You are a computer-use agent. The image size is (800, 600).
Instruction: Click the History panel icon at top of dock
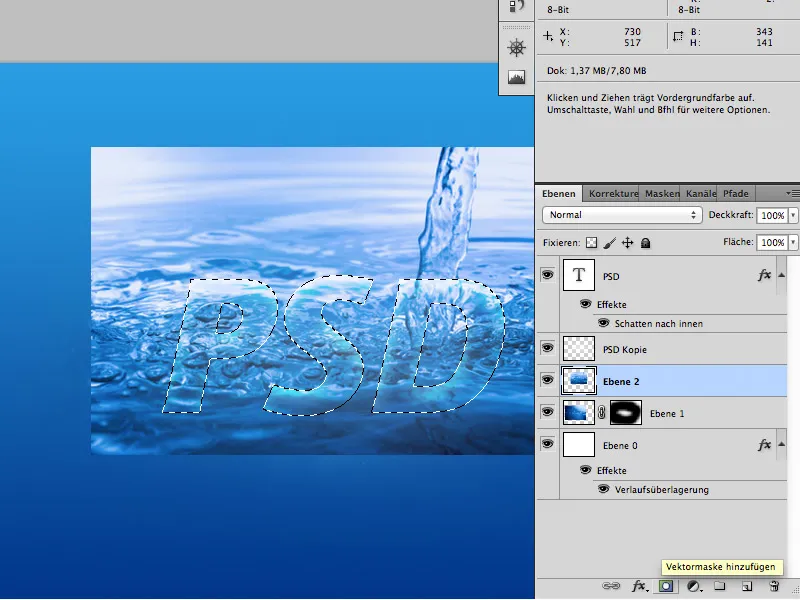pos(516,6)
